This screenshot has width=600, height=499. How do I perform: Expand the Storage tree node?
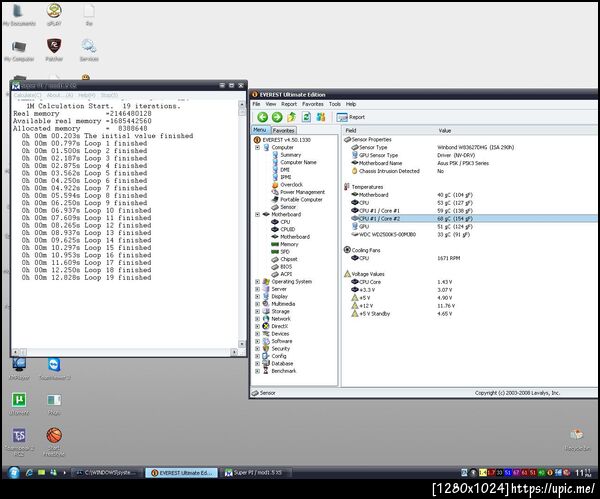[x=258, y=311]
